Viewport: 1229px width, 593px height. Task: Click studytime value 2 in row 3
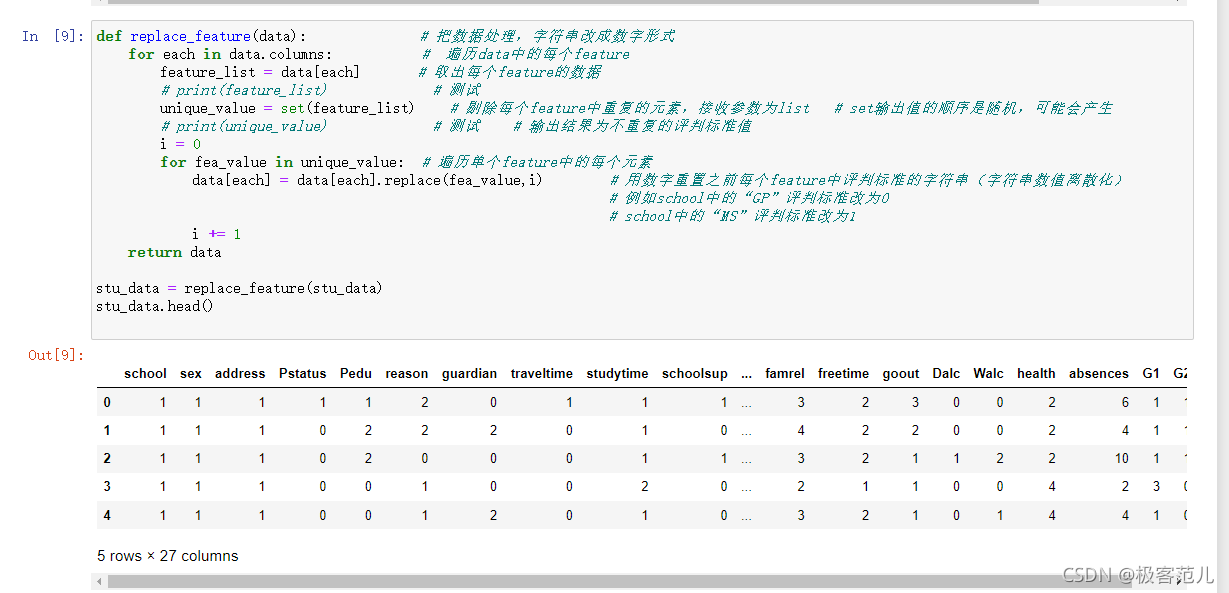[645, 486]
